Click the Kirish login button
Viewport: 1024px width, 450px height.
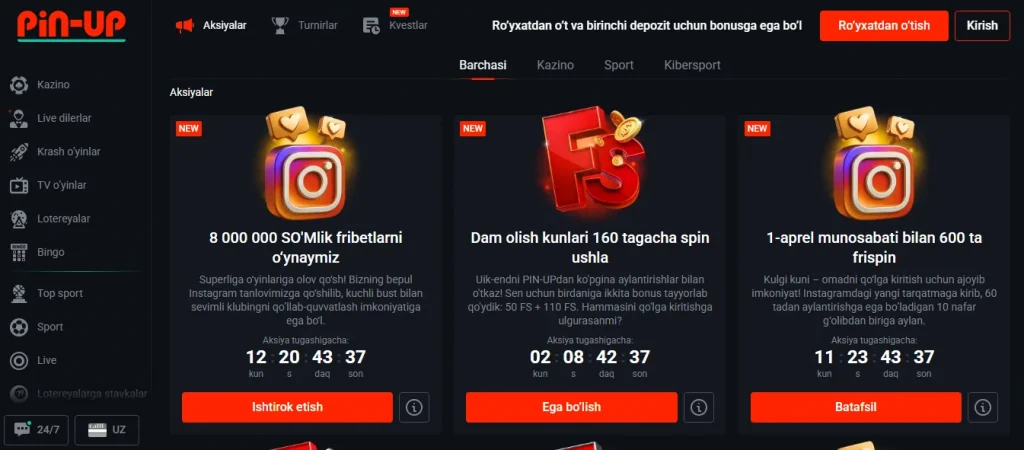pyautogui.click(x=982, y=26)
